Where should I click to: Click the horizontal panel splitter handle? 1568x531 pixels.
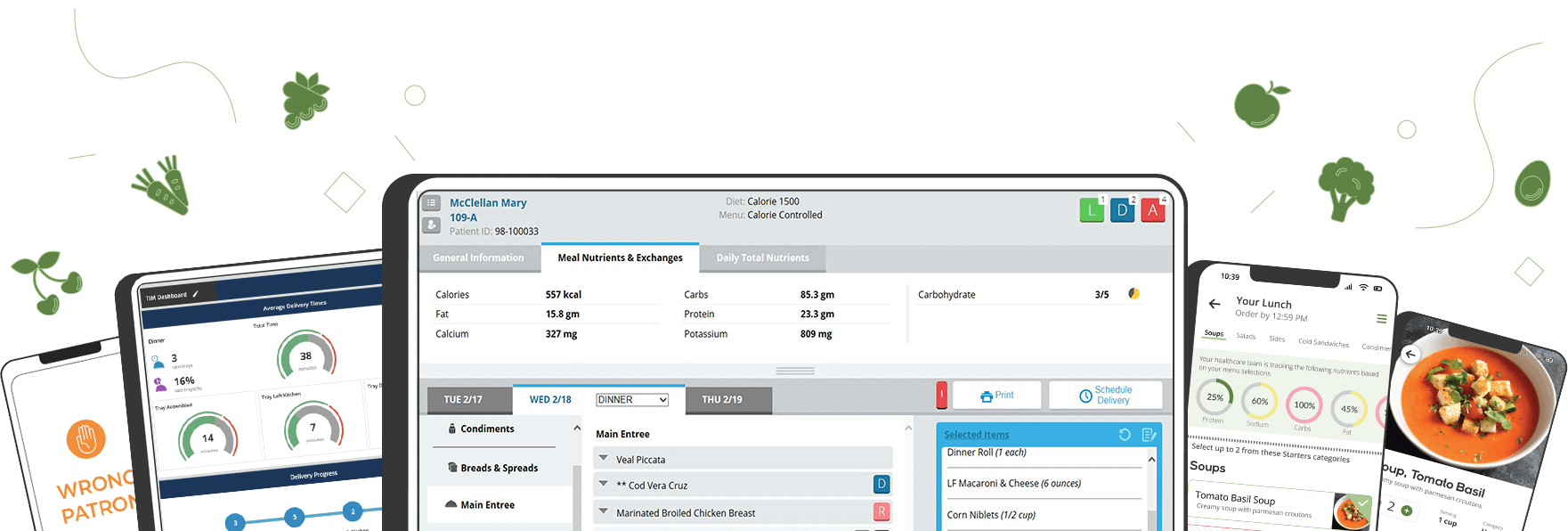coord(795,371)
